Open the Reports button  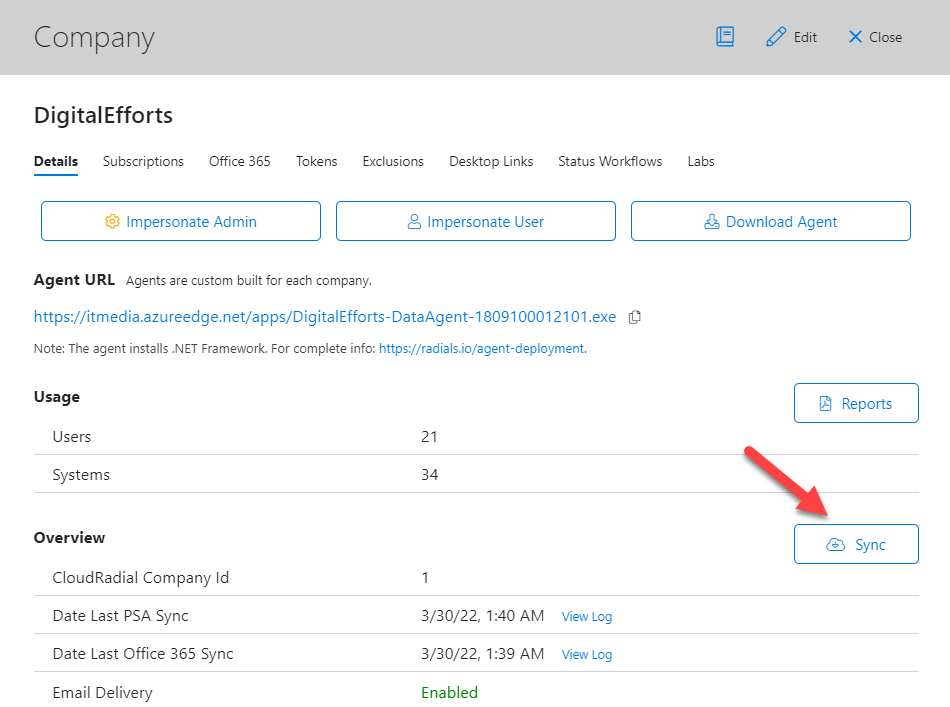click(x=856, y=403)
